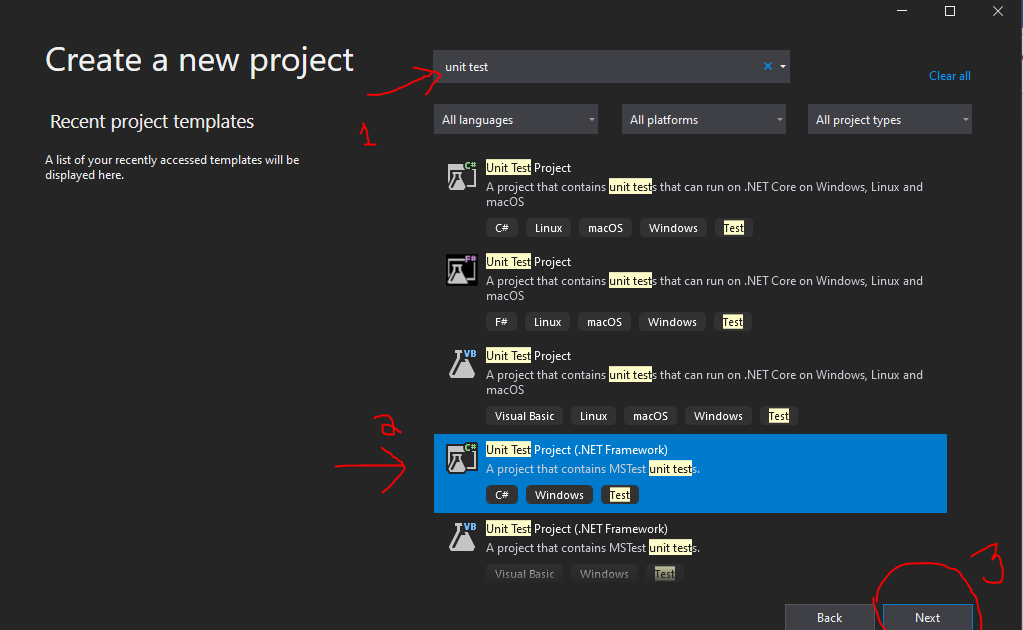Click inside the unit test search field

(600, 66)
